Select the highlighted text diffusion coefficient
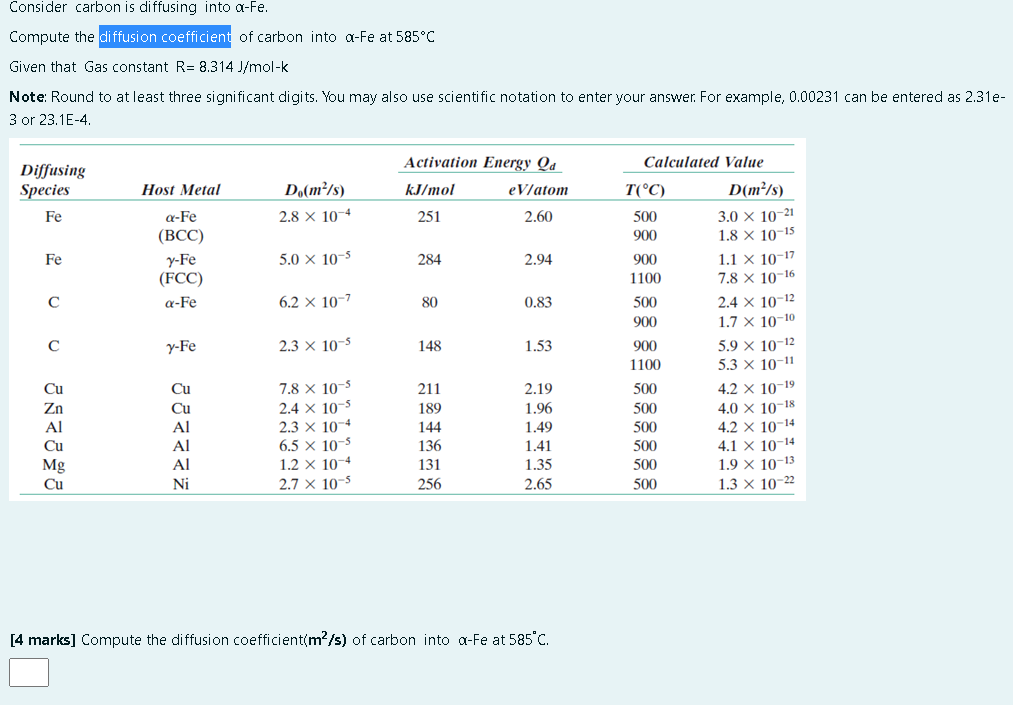 click(x=165, y=36)
